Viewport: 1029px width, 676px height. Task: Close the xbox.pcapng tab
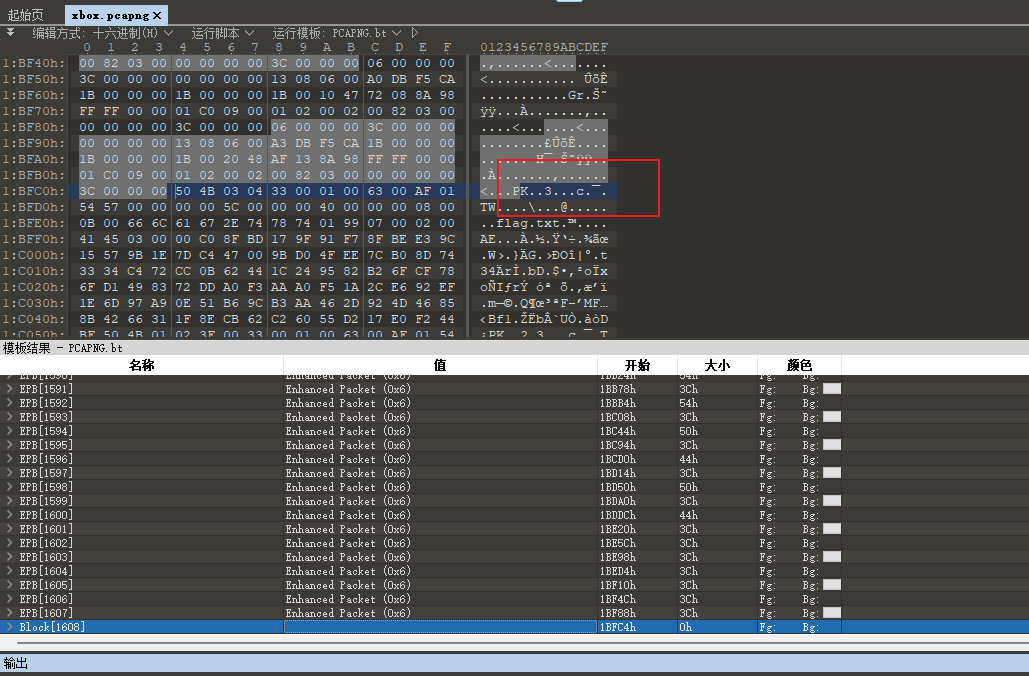158,15
